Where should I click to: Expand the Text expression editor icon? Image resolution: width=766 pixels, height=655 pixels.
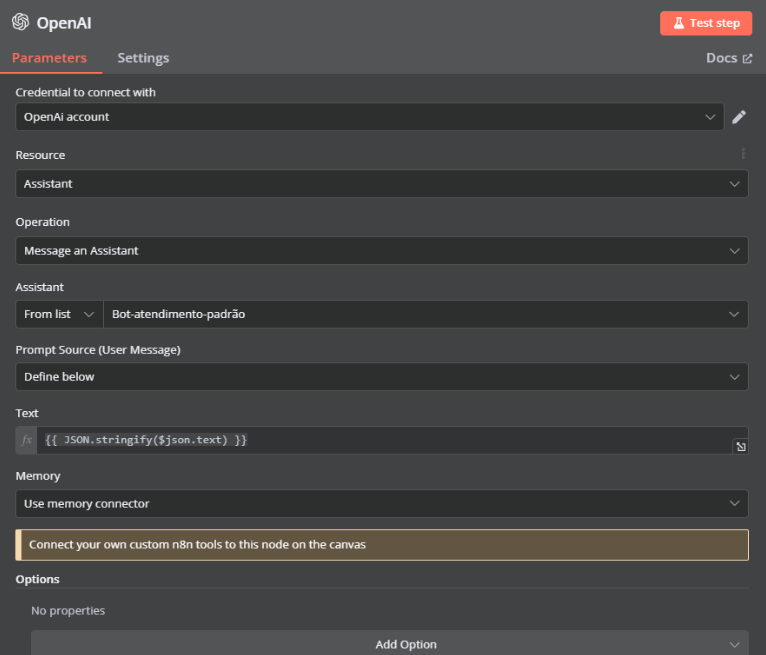741,446
